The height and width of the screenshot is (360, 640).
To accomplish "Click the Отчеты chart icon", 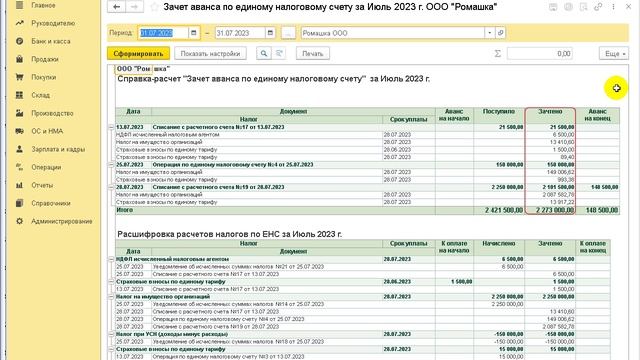I will [x=19, y=185].
